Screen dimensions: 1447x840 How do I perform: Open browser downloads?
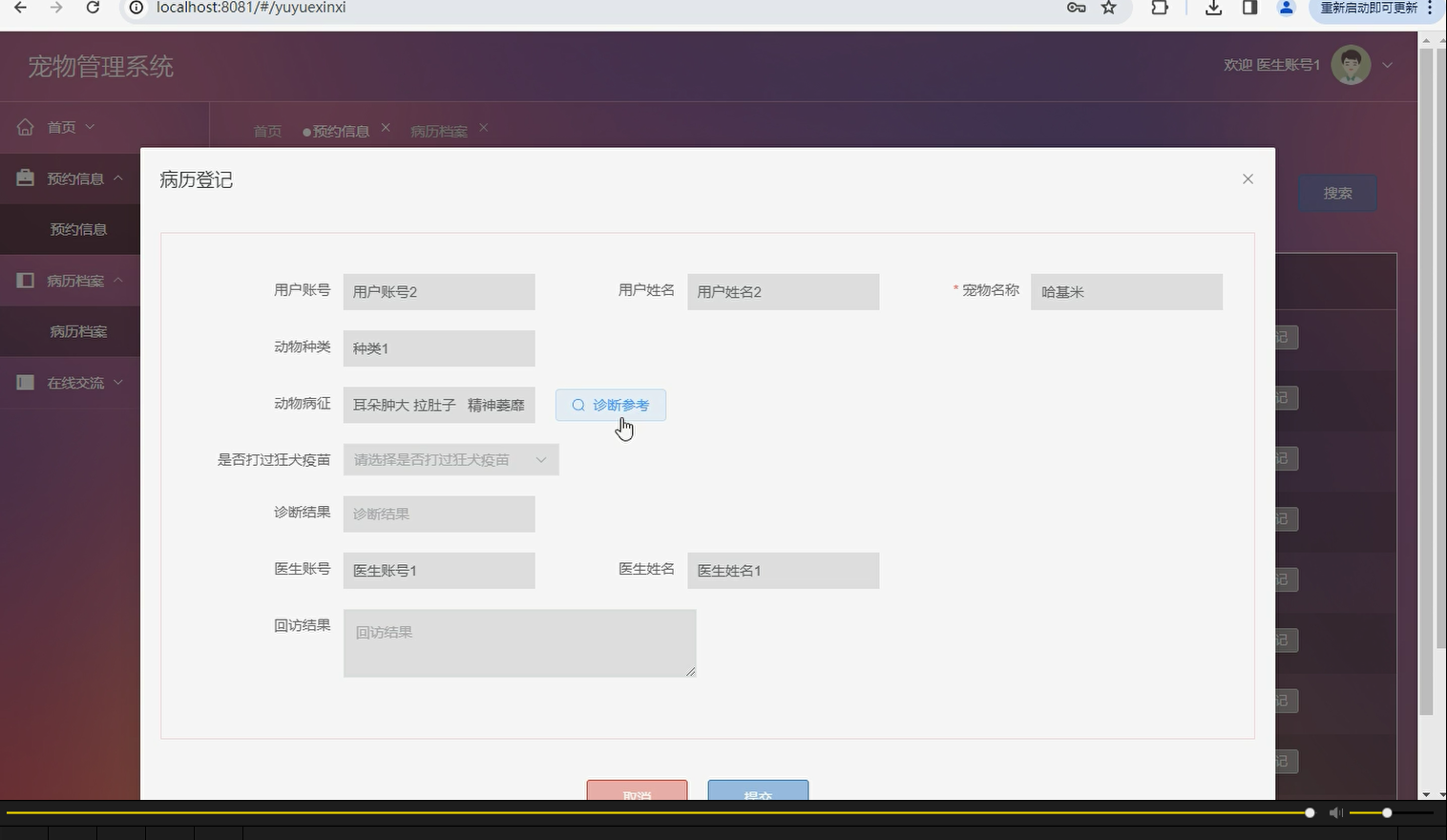1213,8
